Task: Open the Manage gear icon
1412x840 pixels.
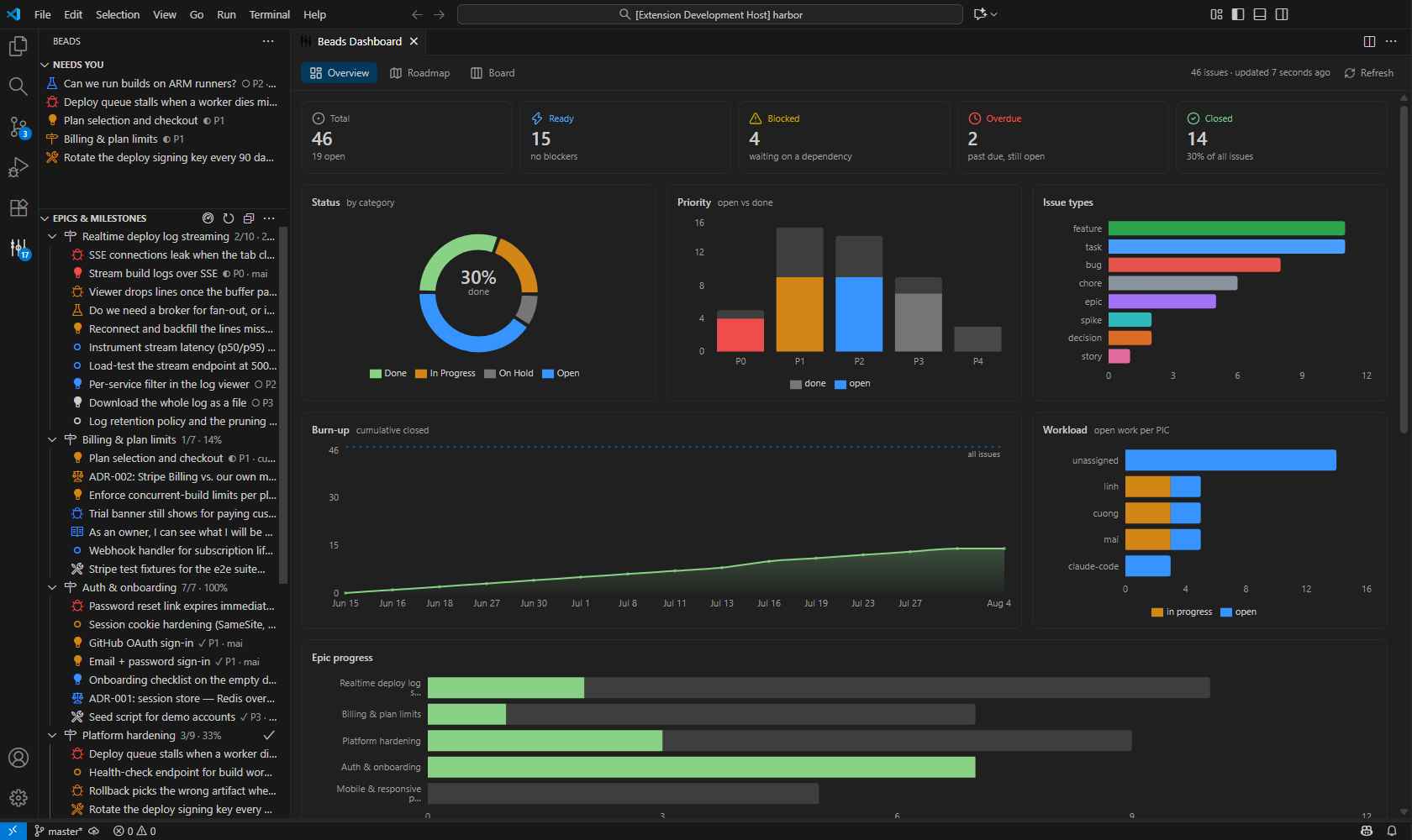Action: click(18, 798)
